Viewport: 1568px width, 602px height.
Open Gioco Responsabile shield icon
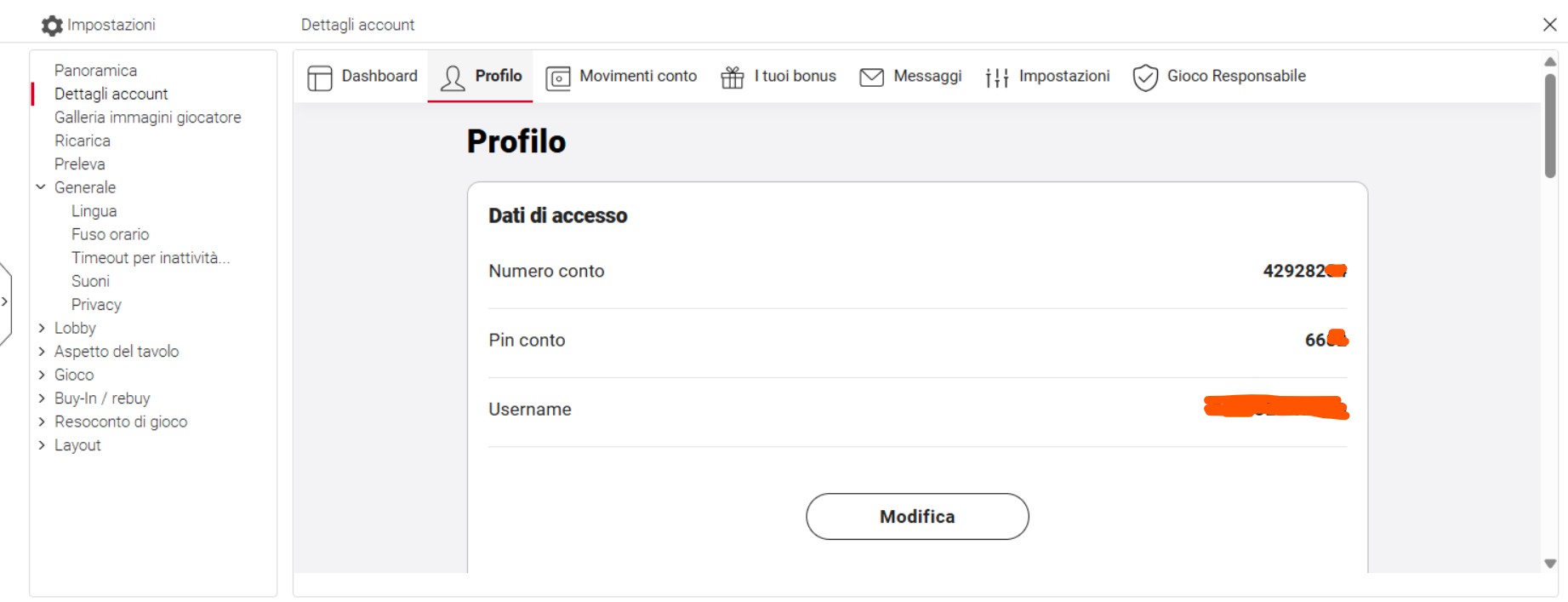coord(1146,77)
